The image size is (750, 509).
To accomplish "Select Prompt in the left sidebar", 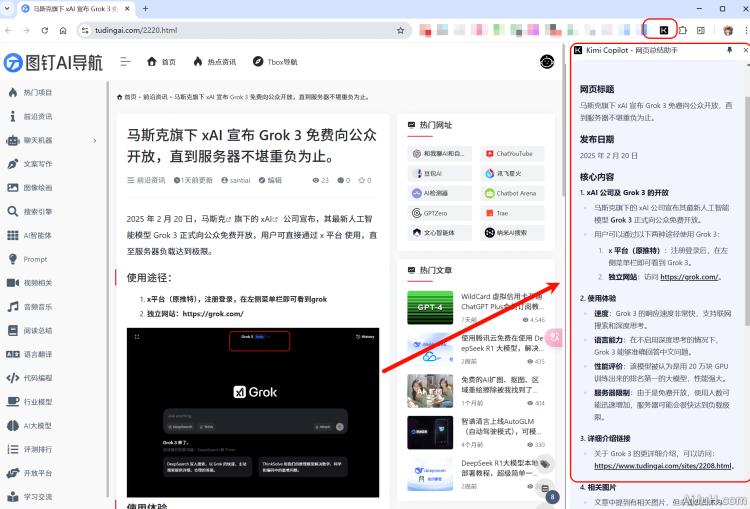I will tap(28, 259).
